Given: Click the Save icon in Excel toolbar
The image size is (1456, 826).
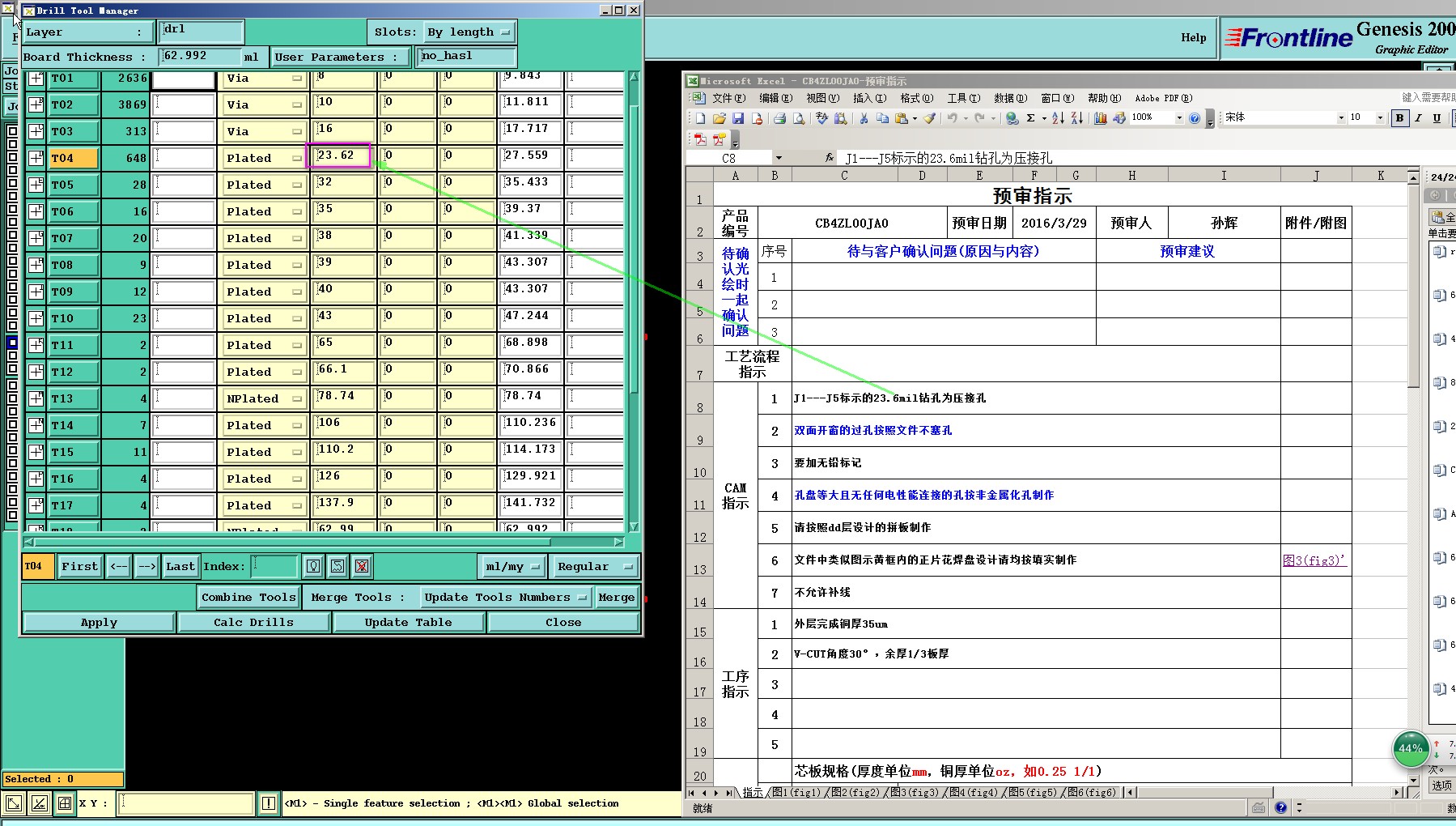Looking at the screenshot, I should 738,118.
